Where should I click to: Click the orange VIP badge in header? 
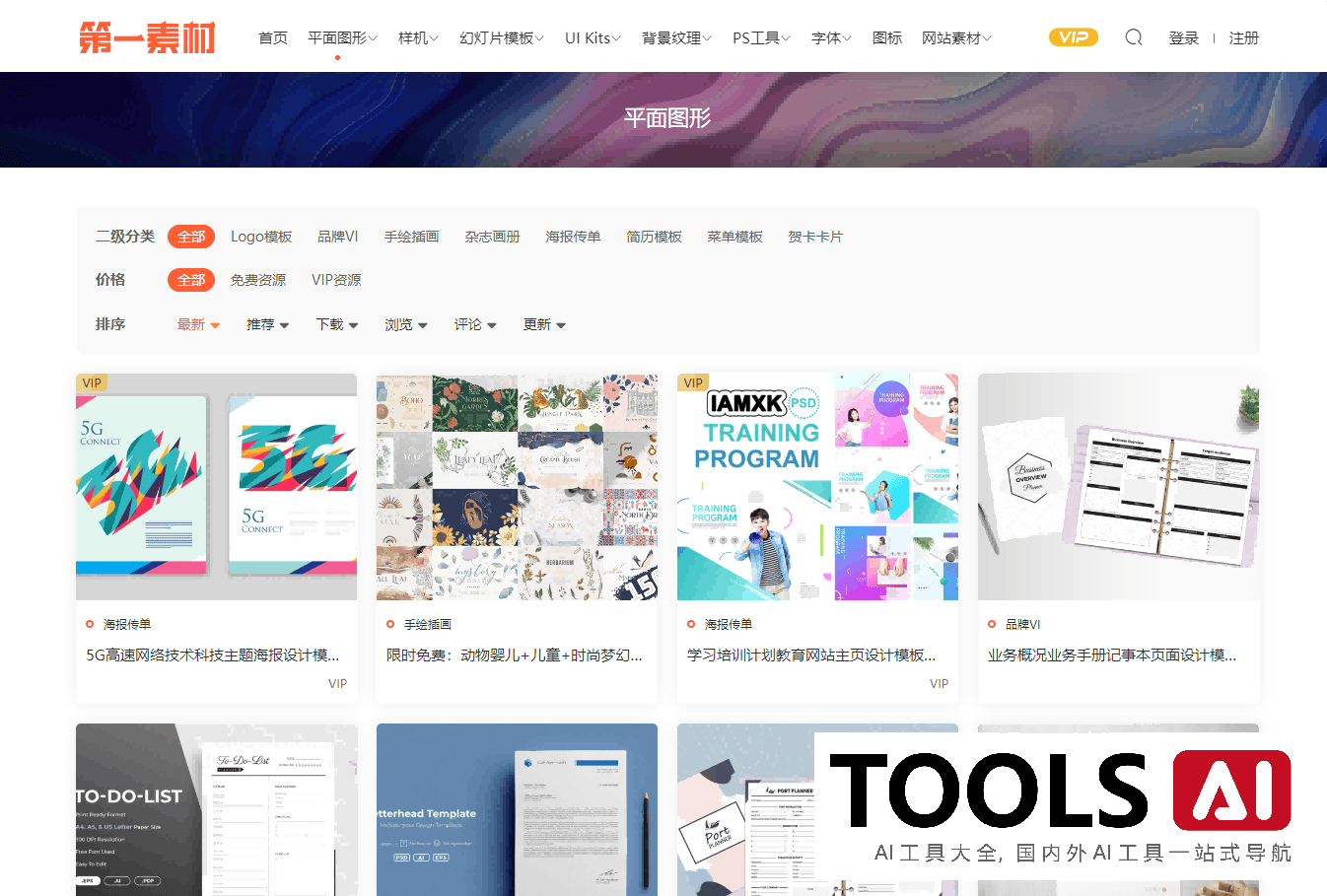(x=1073, y=37)
